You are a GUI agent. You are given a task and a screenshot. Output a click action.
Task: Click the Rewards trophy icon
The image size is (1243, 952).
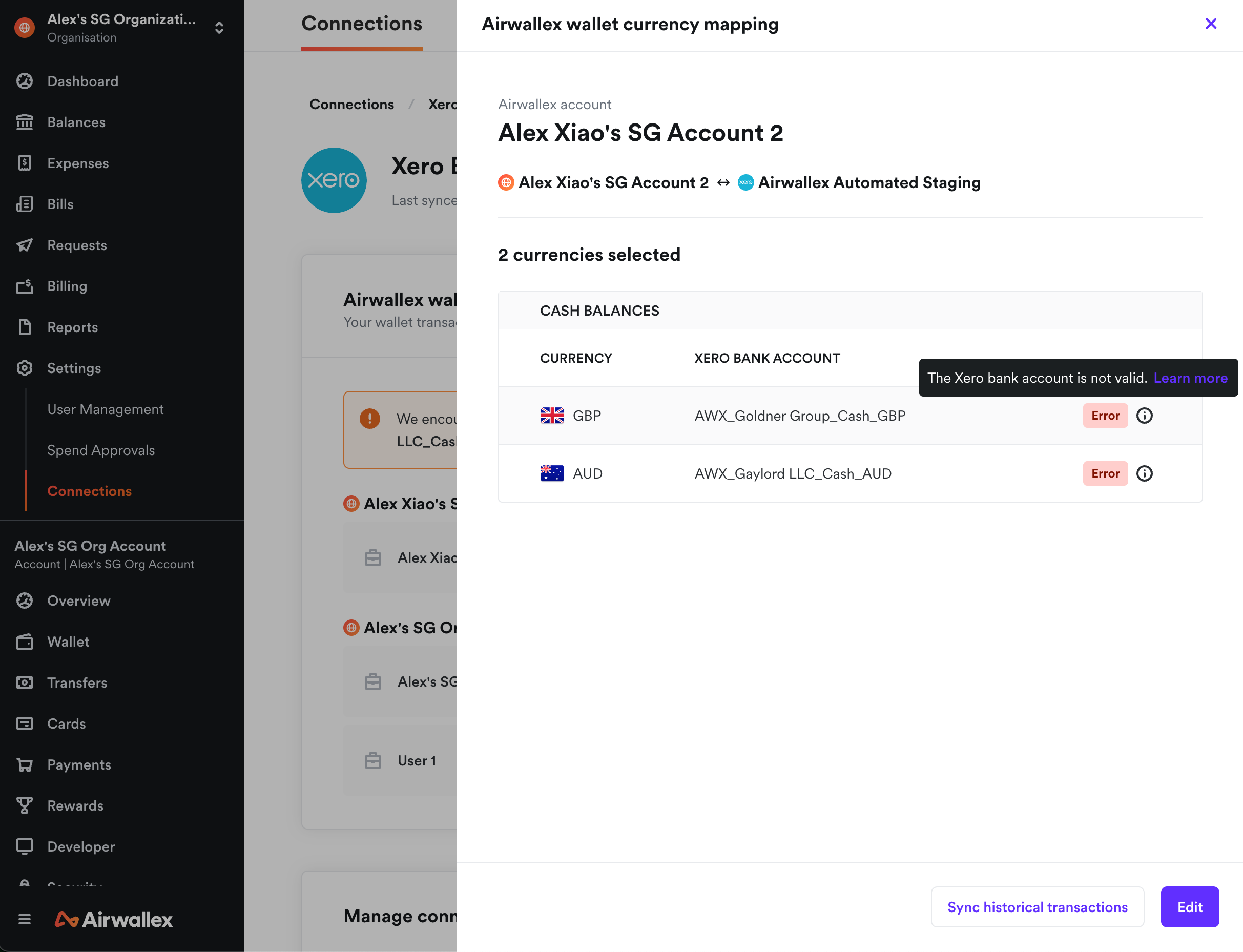click(25, 805)
